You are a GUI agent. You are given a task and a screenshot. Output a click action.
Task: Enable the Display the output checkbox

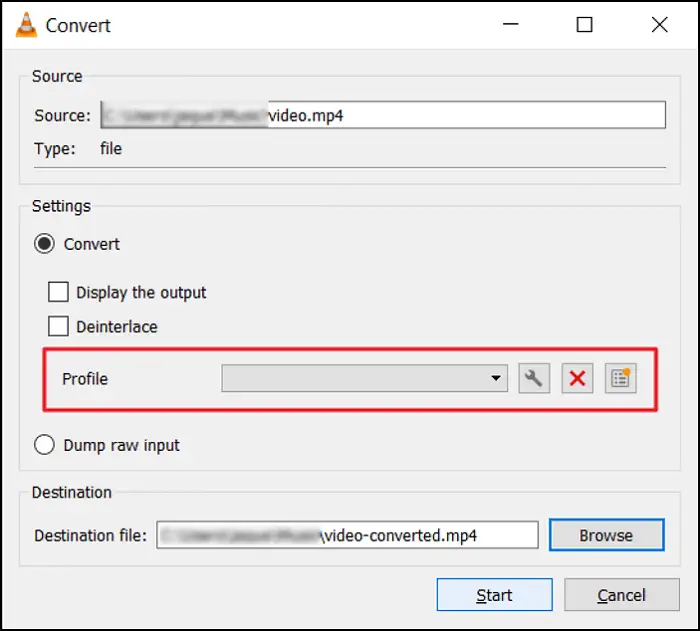(x=59, y=293)
